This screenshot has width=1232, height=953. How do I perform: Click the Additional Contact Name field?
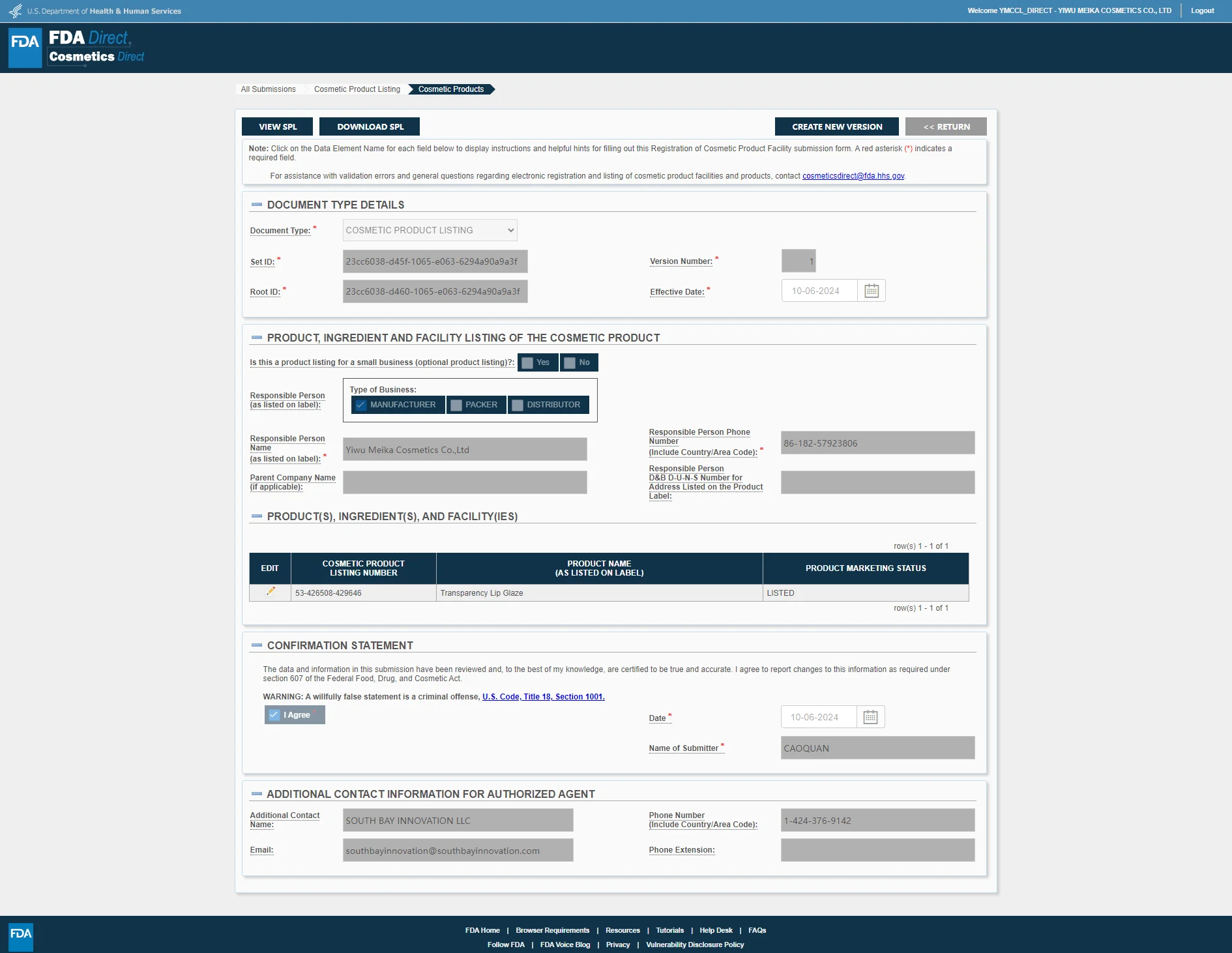(x=458, y=820)
